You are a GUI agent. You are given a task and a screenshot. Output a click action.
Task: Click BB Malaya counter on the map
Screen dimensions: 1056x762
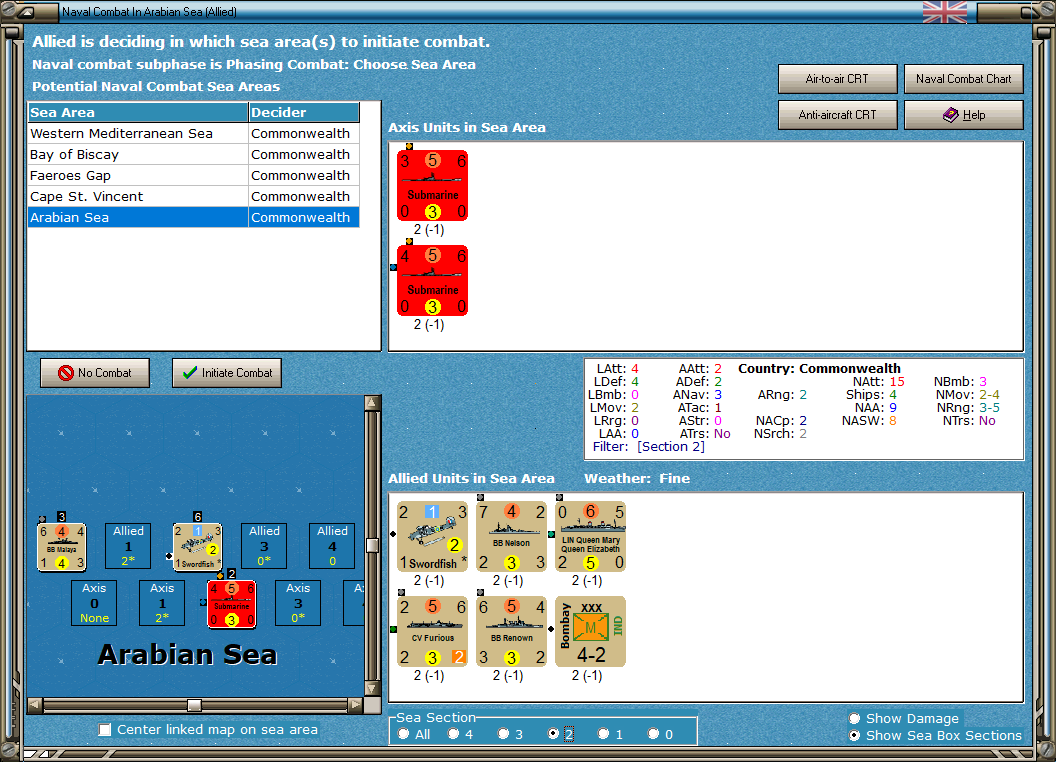(61, 547)
